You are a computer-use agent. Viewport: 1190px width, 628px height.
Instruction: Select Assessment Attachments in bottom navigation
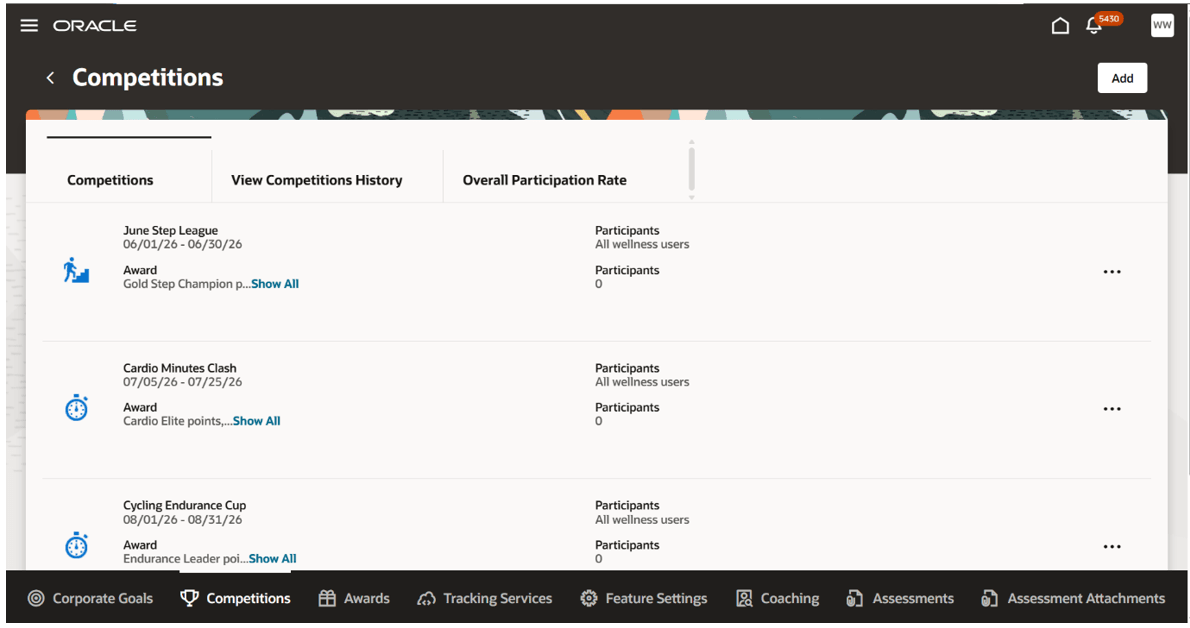[1073, 598]
